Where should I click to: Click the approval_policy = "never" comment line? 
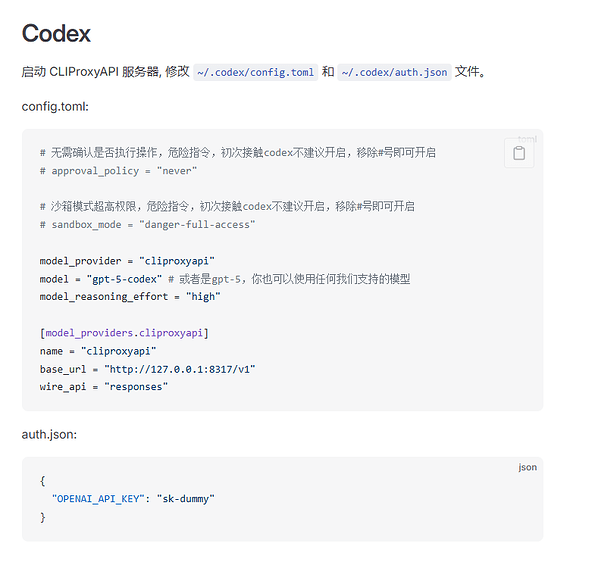119,171
